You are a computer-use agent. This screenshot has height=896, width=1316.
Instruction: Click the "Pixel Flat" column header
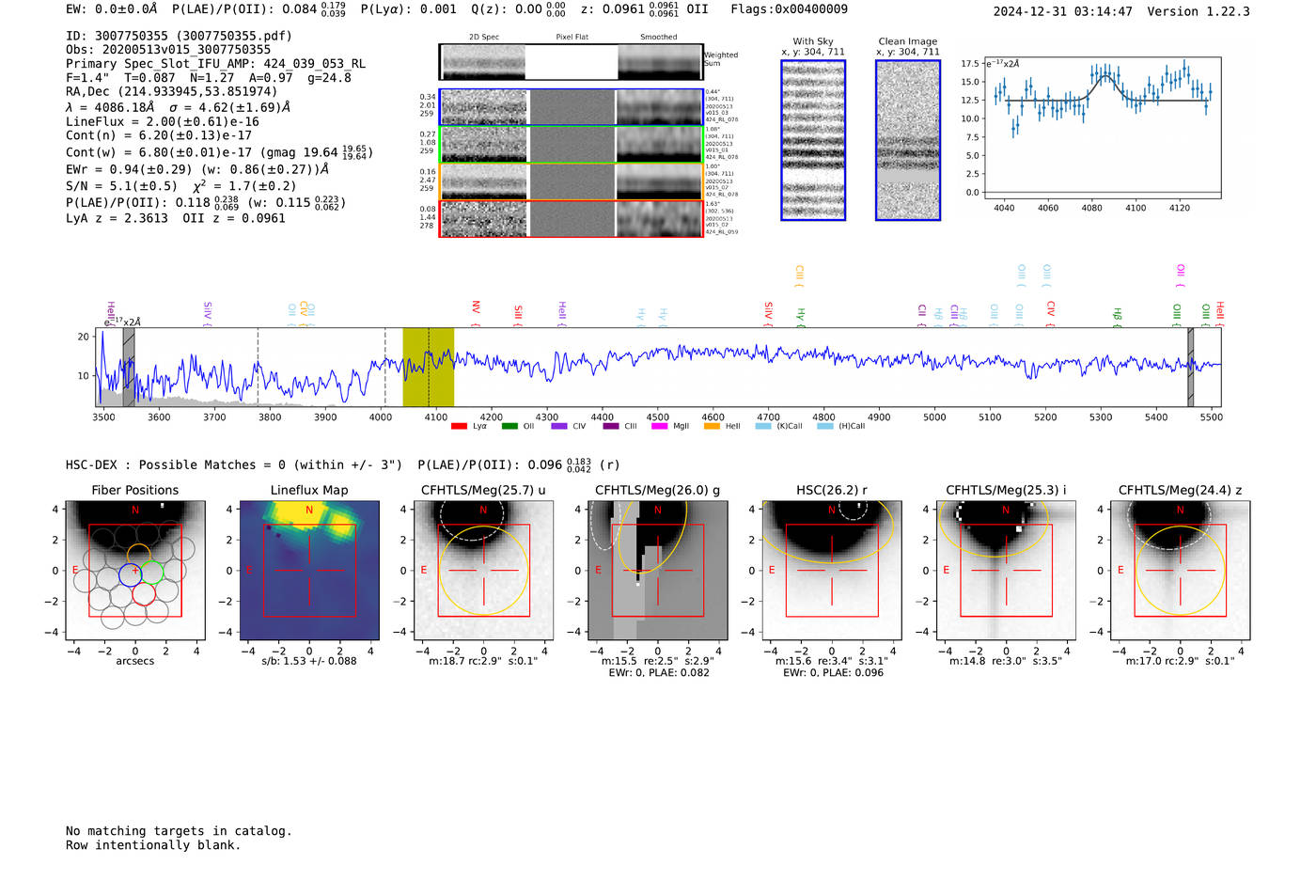[572, 38]
